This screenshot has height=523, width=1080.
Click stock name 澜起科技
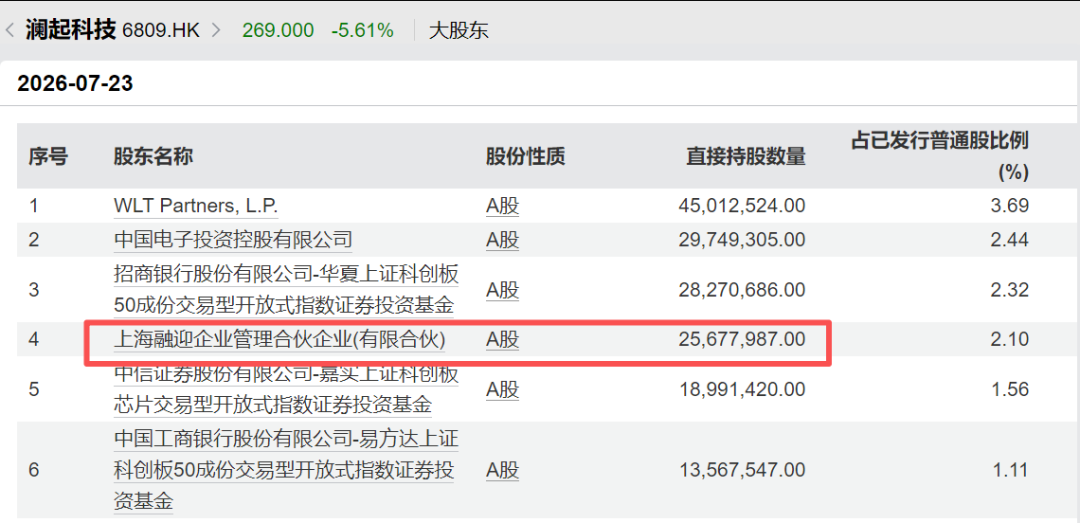(x=71, y=30)
